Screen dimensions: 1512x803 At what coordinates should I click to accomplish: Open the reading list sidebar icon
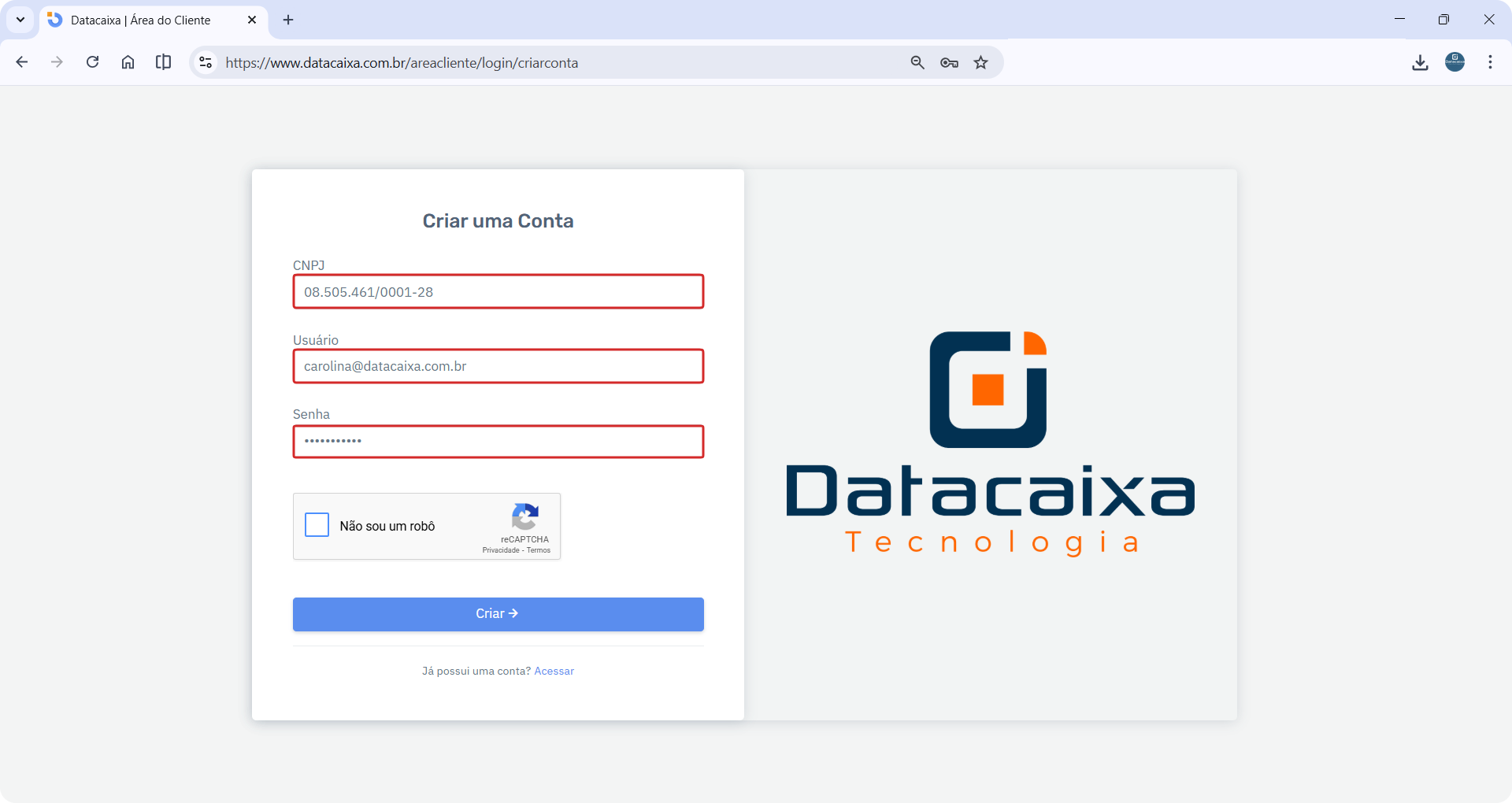[x=163, y=62]
